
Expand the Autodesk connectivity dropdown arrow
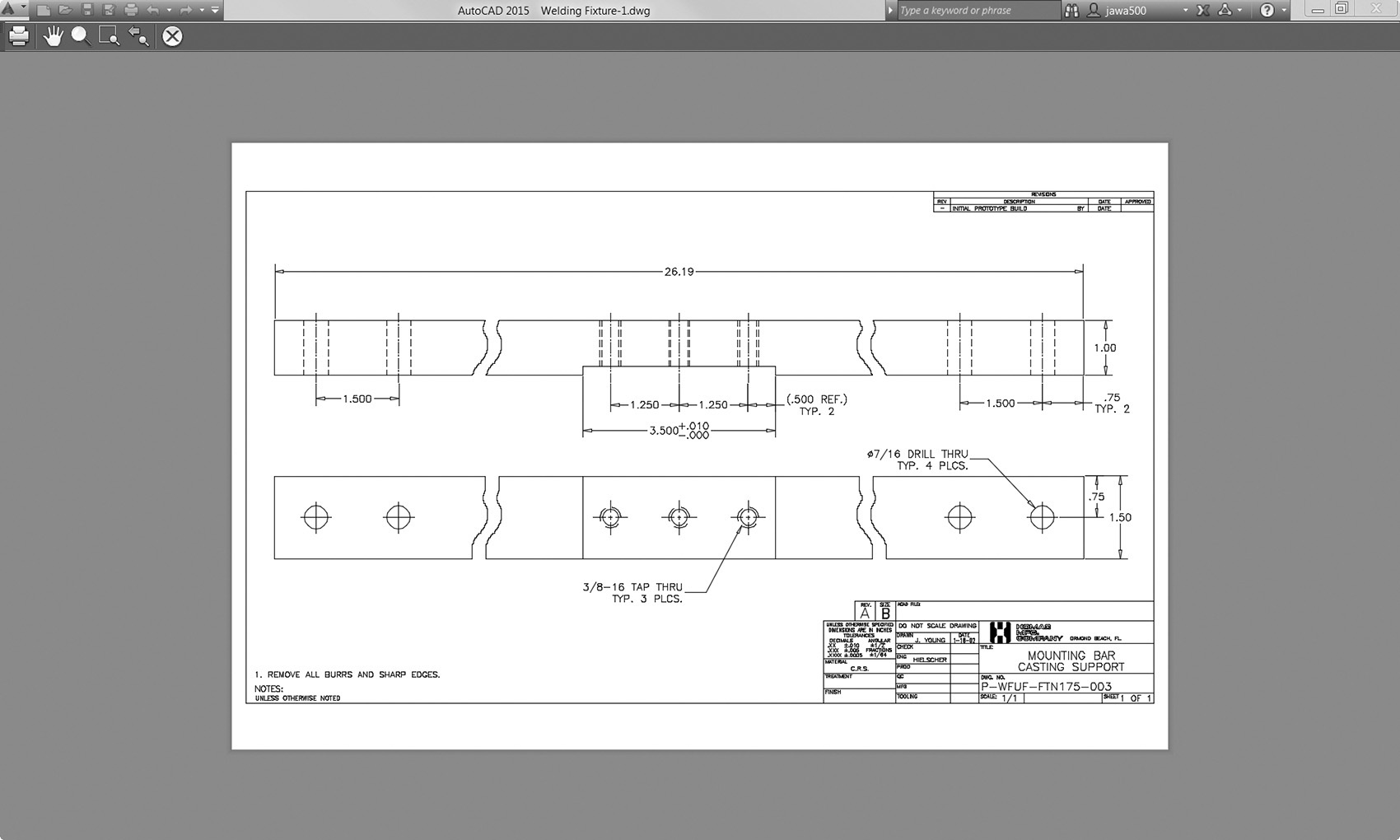[1240, 10]
